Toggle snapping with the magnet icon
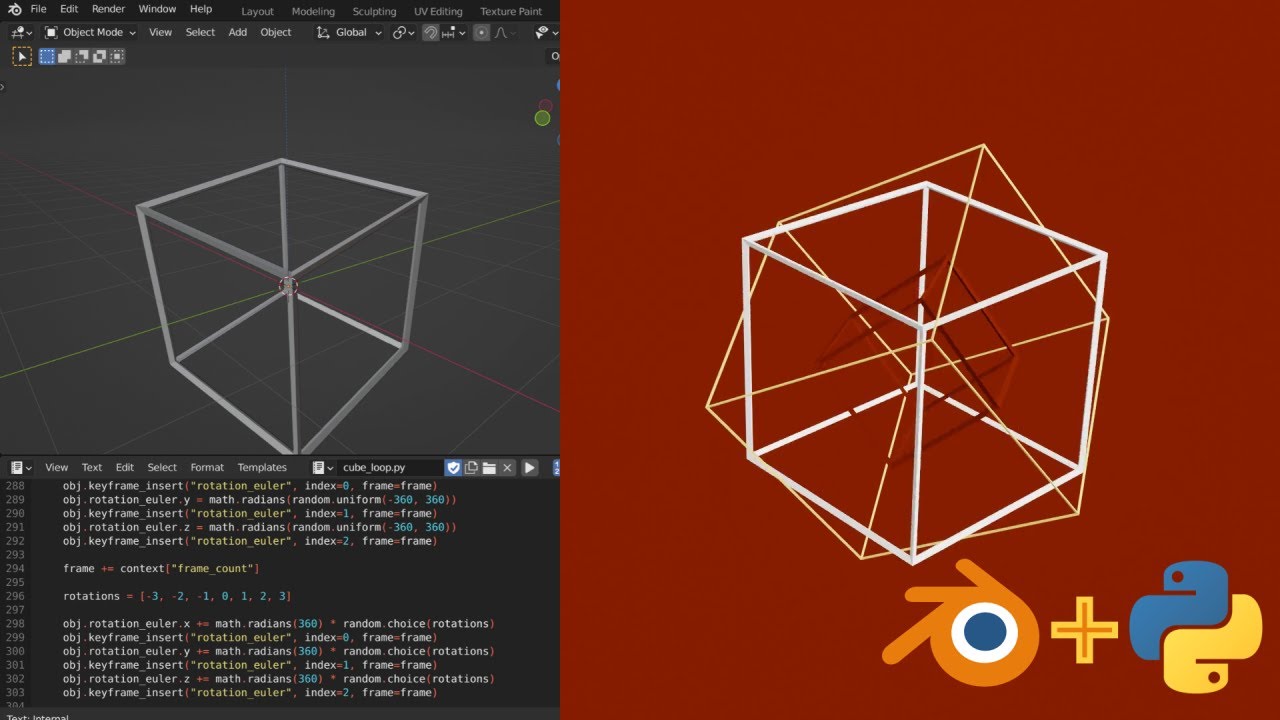The image size is (1280, 720). 431,32
